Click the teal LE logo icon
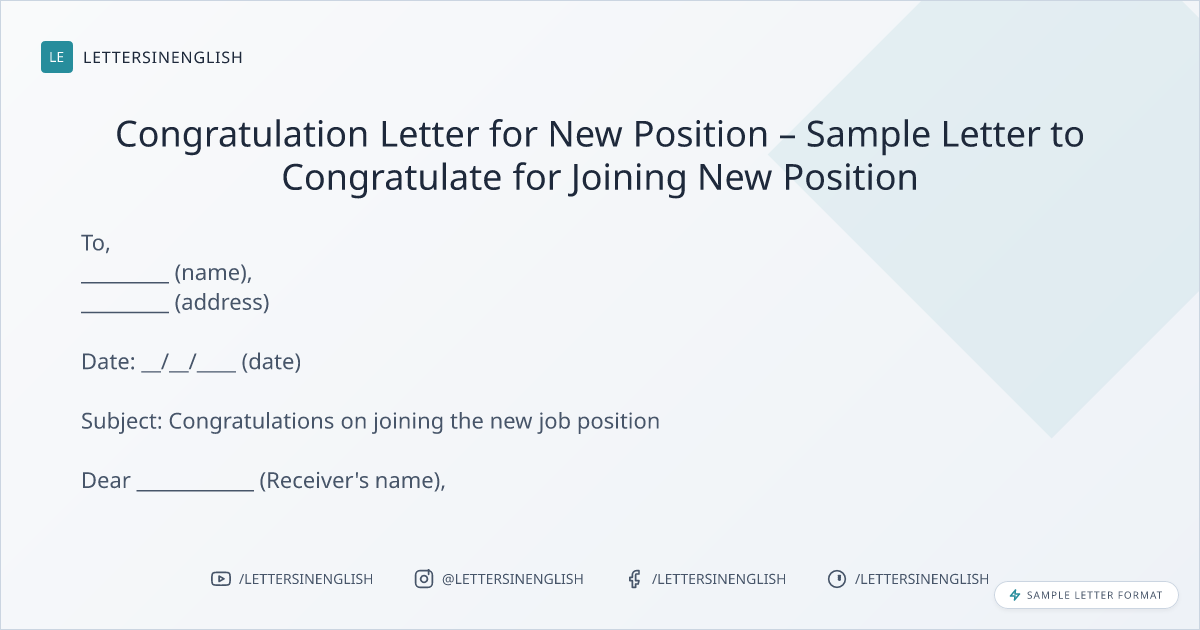Image resolution: width=1200 pixels, height=630 pixels. coord(57,57)
